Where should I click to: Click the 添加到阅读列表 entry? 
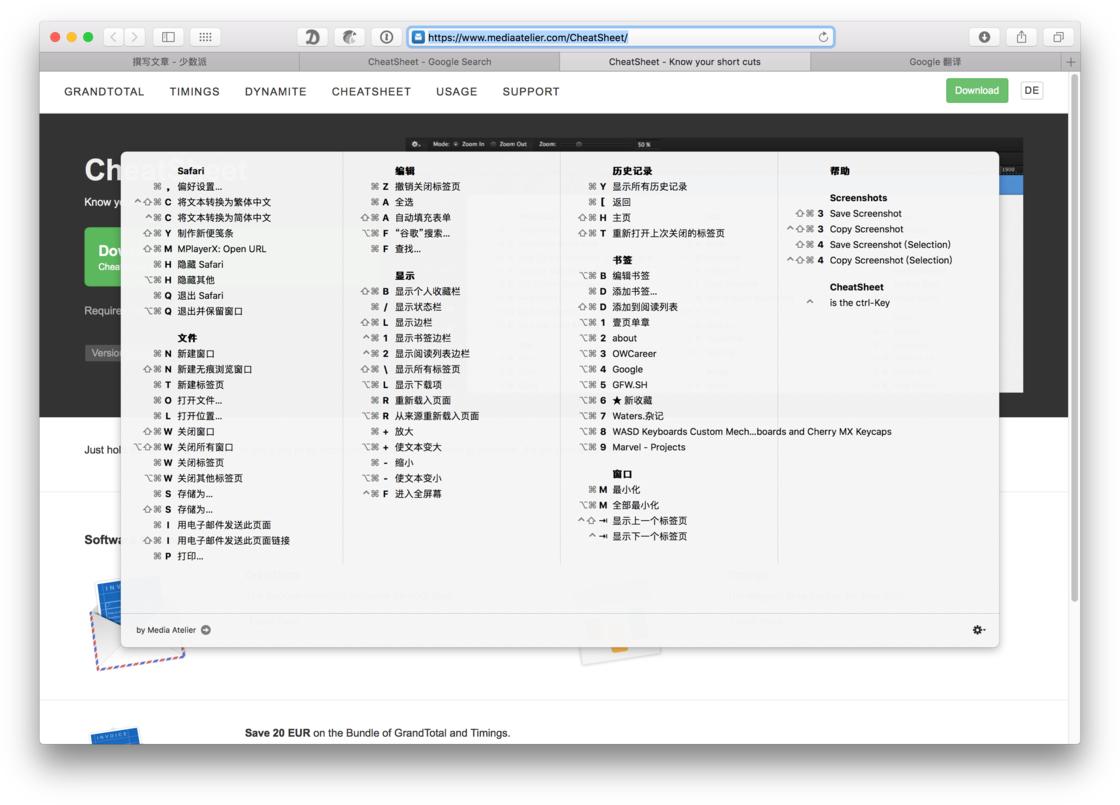click(644, 307)
